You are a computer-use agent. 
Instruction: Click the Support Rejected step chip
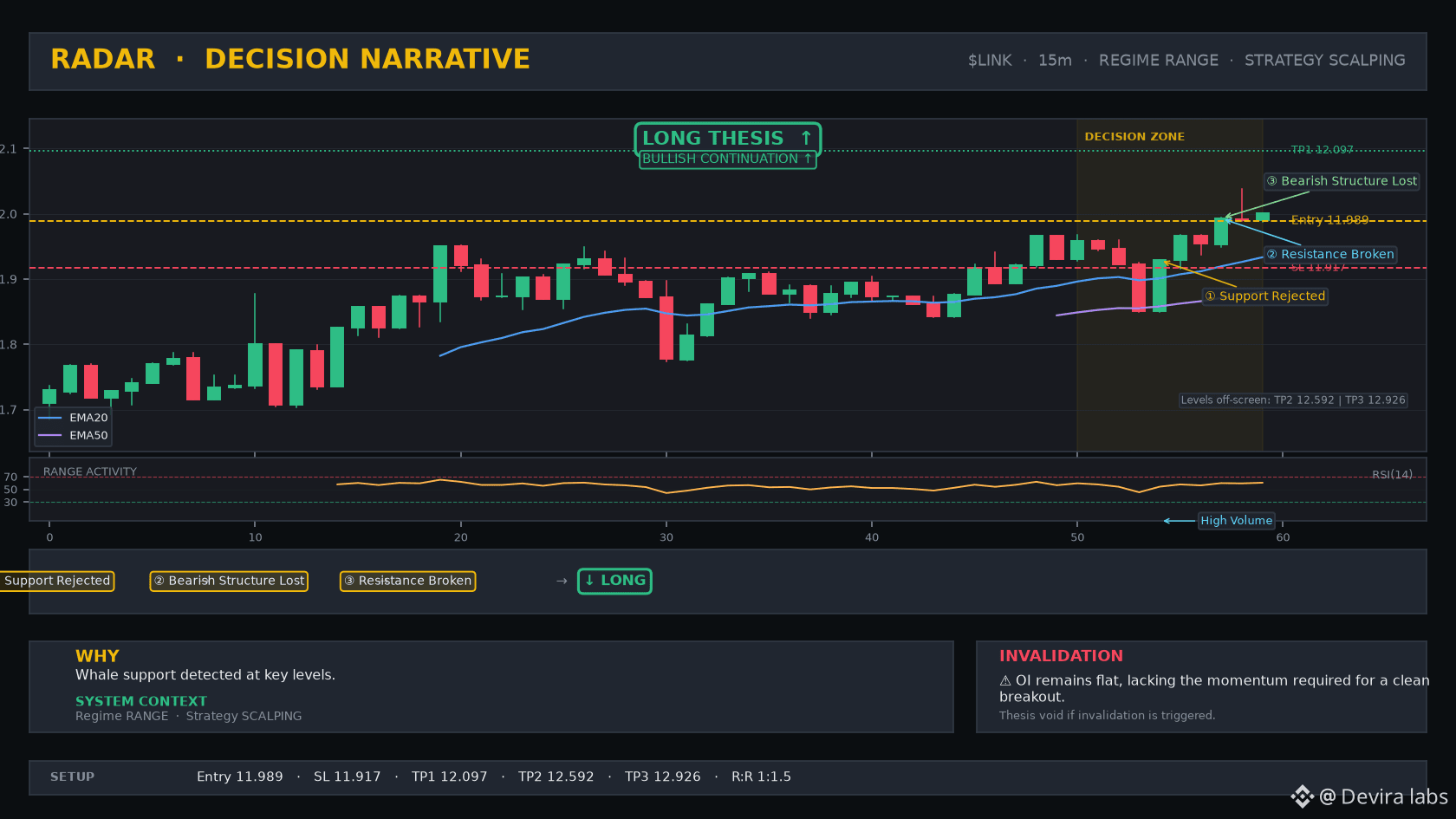57,581
